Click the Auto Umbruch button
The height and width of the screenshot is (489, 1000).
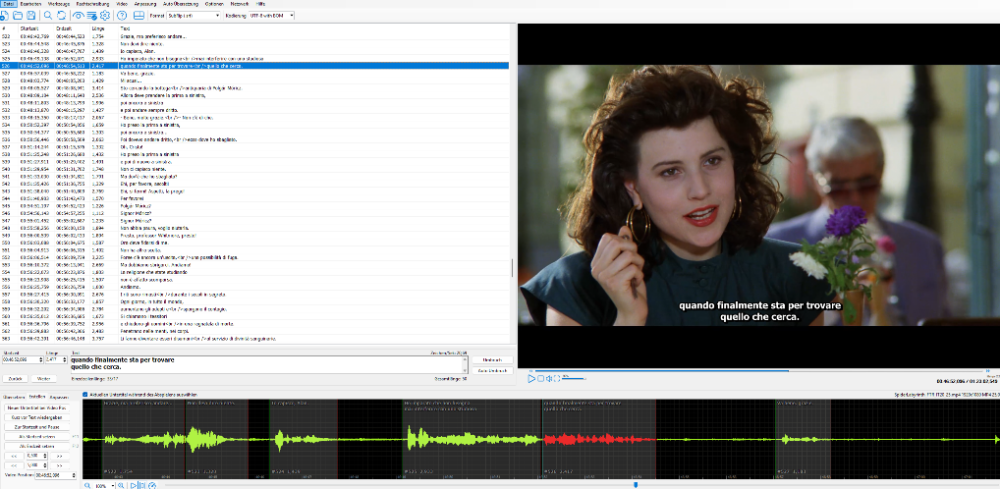pyautogui.click(x=492, y=370)
